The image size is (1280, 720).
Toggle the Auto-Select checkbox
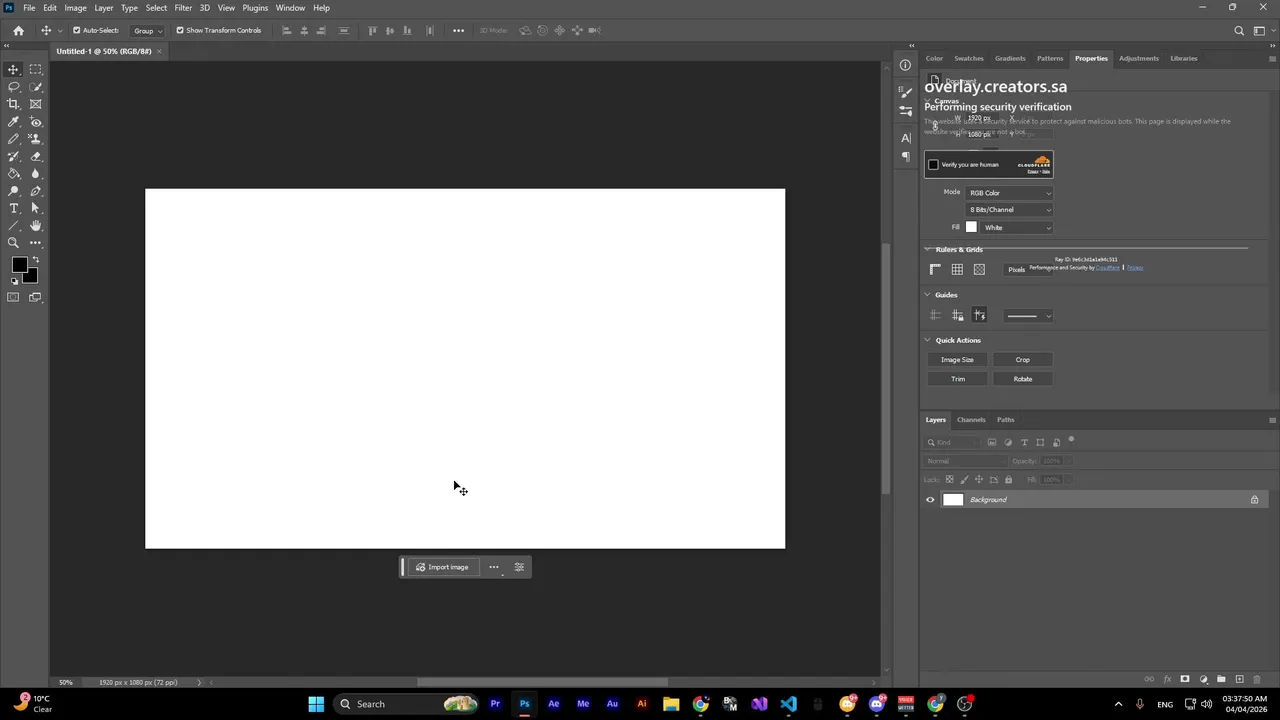pos(77,30)
